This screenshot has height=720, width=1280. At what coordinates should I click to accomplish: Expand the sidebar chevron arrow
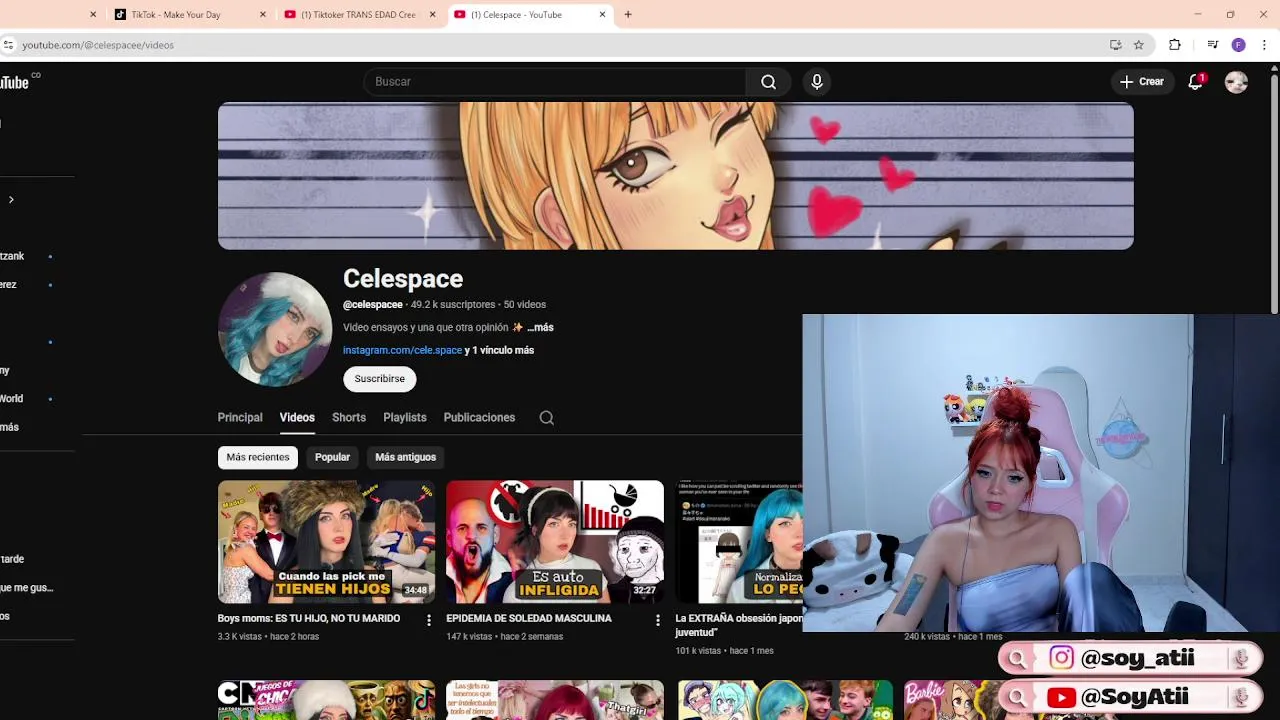point(11,200)
